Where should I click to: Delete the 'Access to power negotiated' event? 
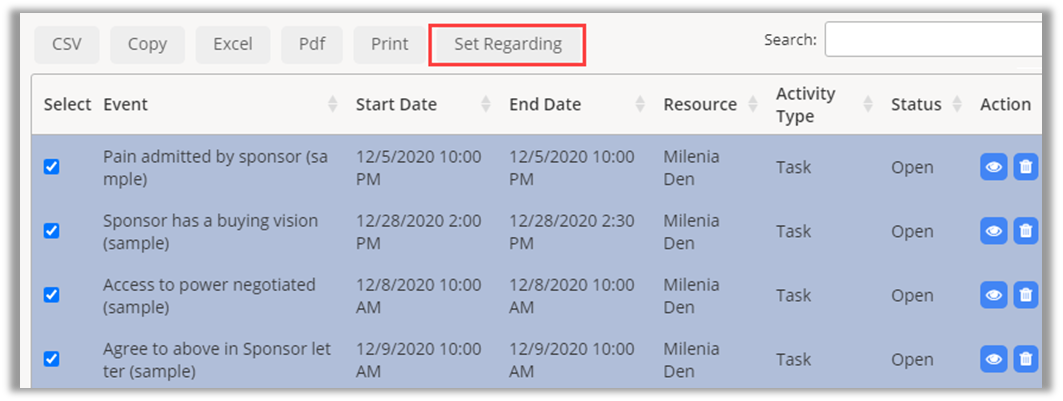(x=1025, y=295)
